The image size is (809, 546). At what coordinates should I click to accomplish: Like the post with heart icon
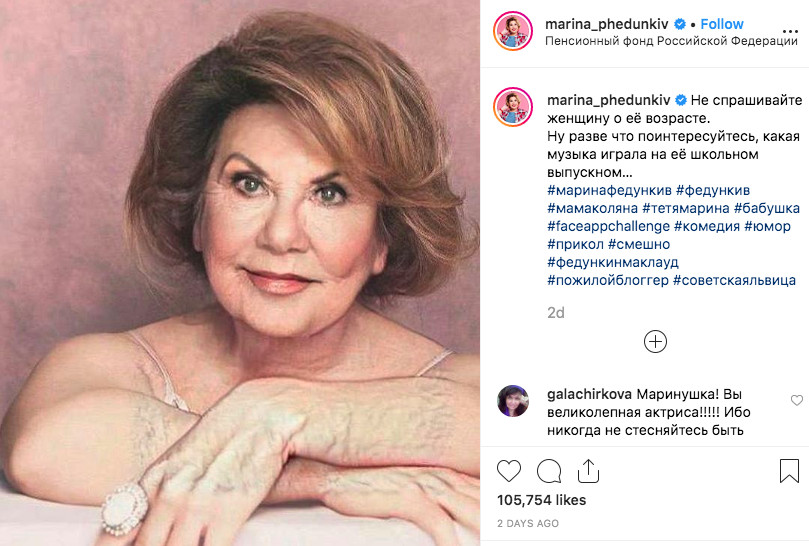point(509,471)
